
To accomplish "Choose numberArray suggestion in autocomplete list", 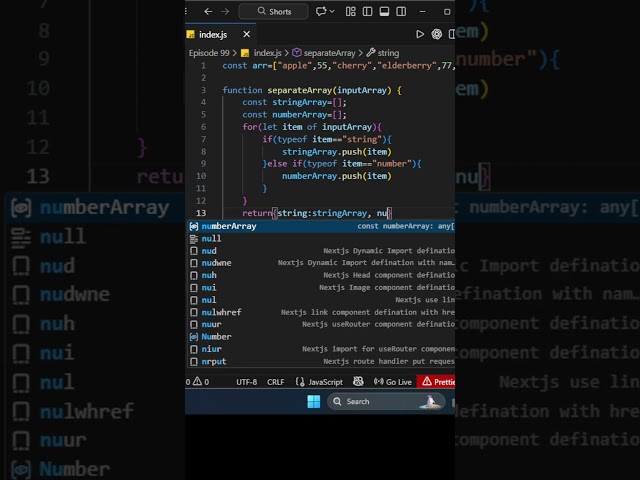I will tap(321, 226).
